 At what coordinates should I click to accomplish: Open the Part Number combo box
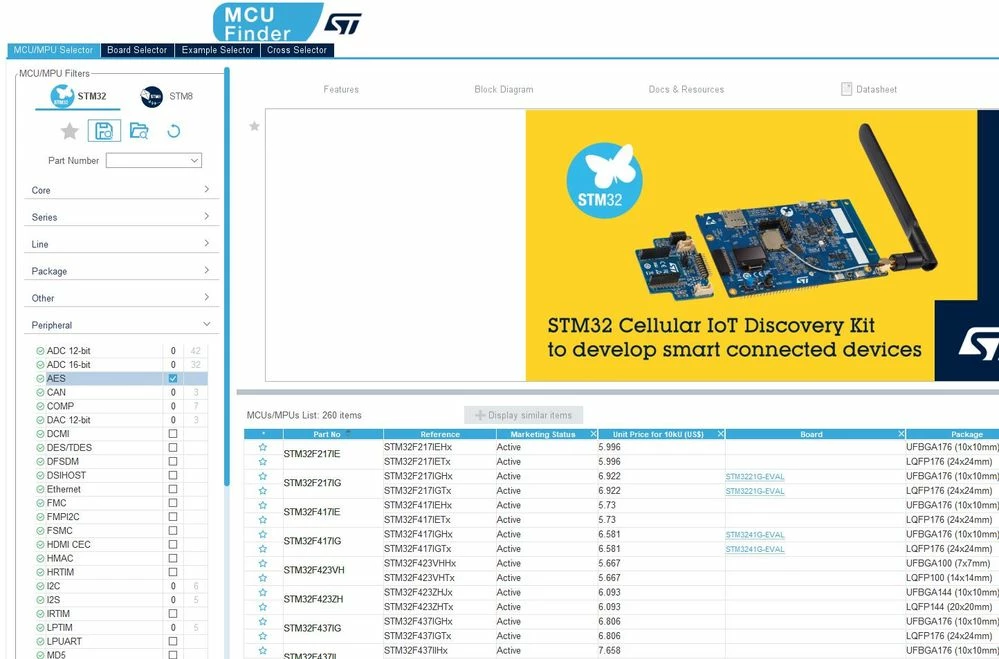tap(154, 161)
